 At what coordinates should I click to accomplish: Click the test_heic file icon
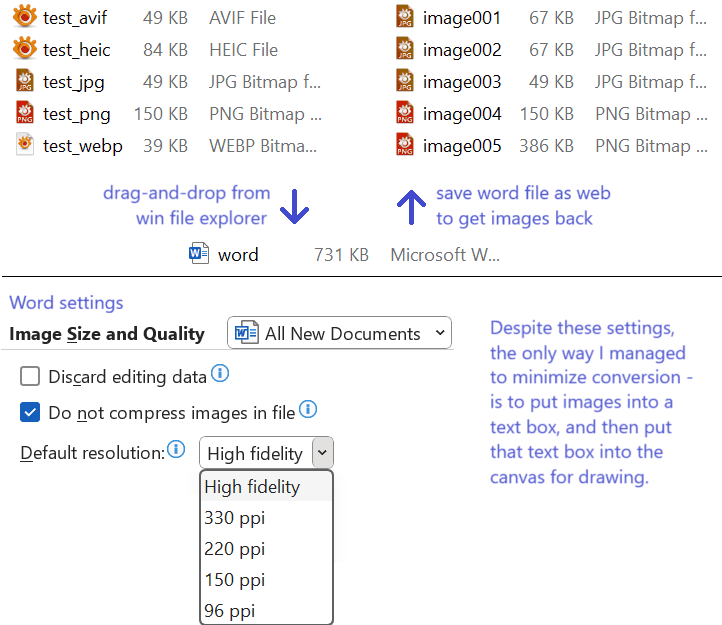(x=25, y=49)
